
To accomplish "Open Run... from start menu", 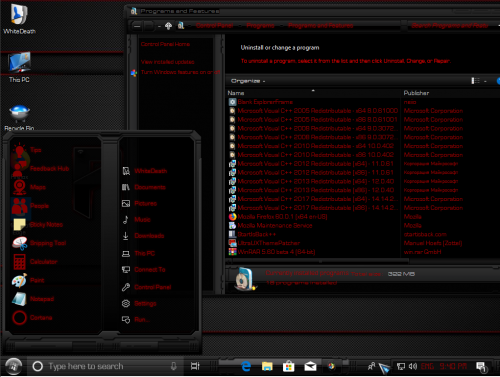I will pos(136,320).
